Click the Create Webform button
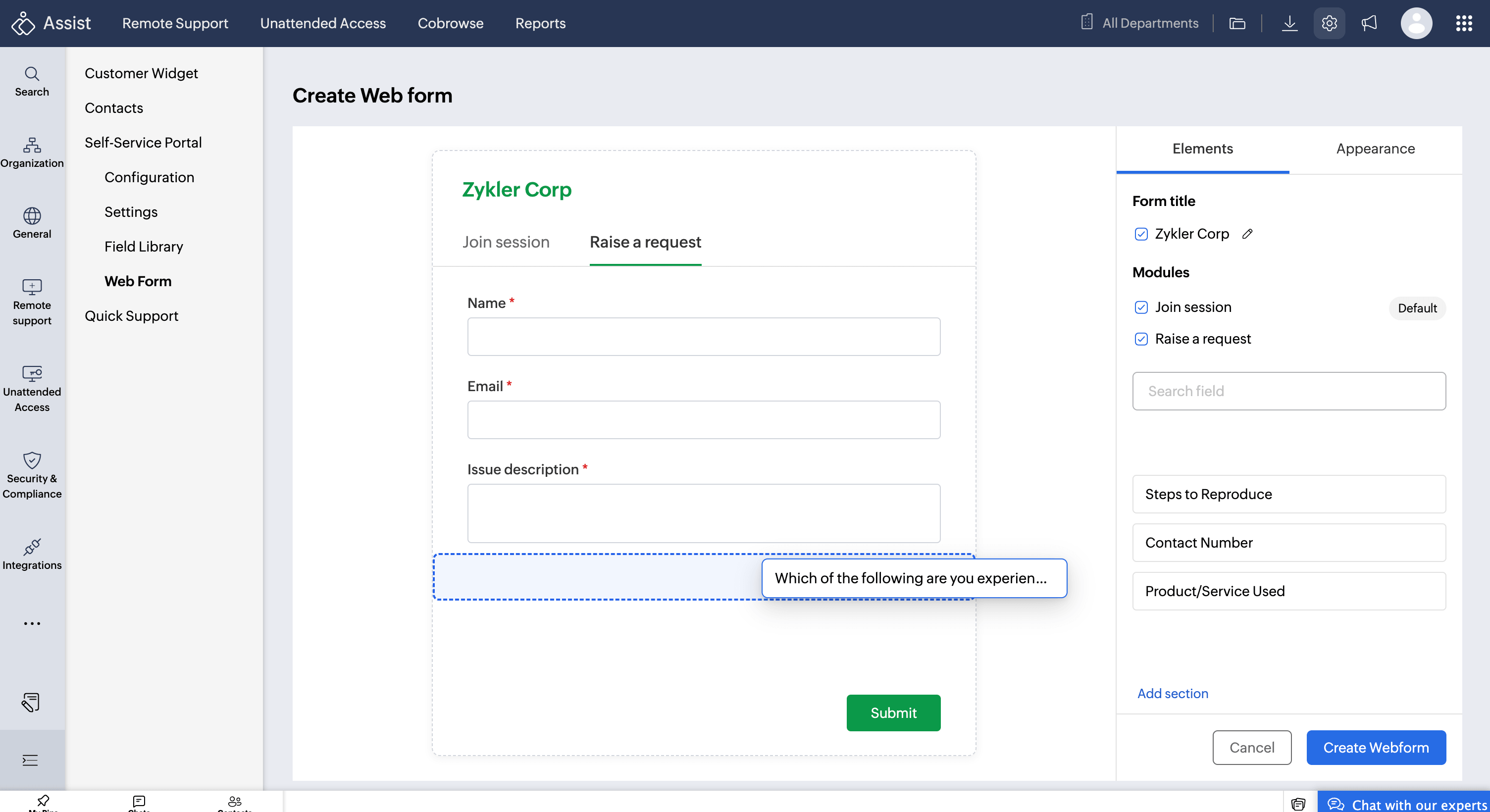The width and height of the screenshot is (1490, 812). click(x=1376, y=748)
